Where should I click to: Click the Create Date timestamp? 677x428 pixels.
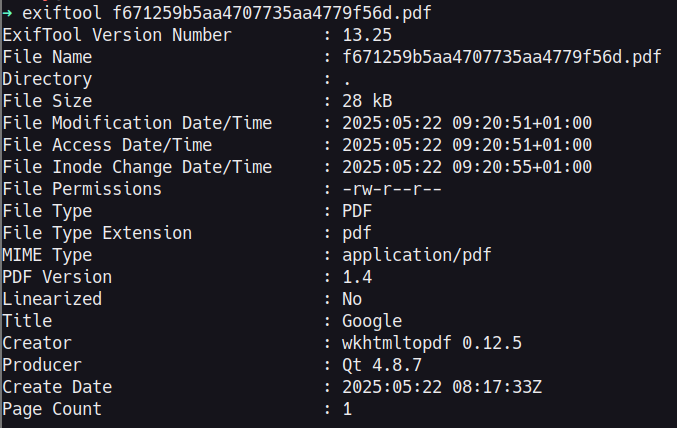pyautogui.click(x=442, y=387)
